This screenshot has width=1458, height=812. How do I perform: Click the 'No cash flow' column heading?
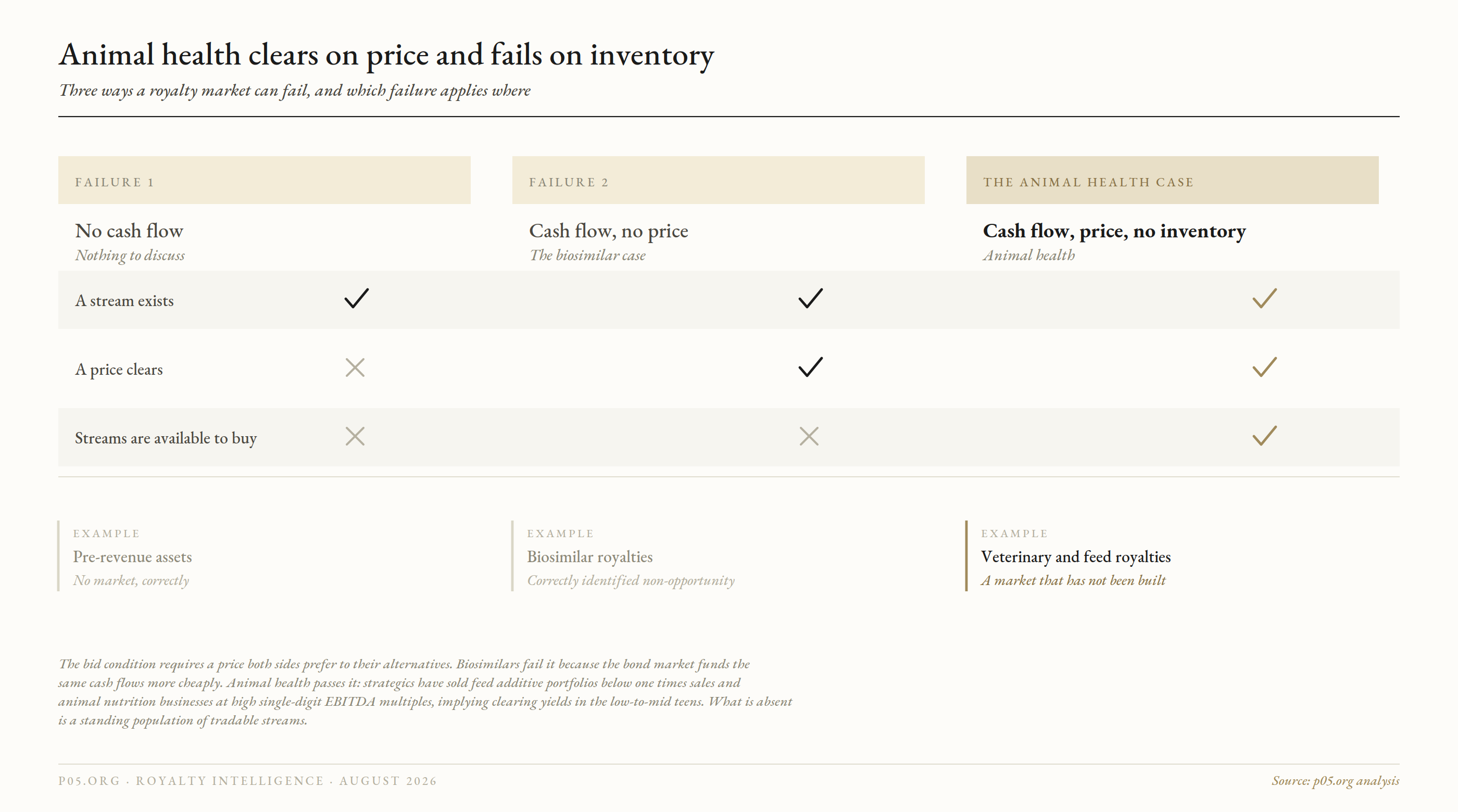[129, 231]
